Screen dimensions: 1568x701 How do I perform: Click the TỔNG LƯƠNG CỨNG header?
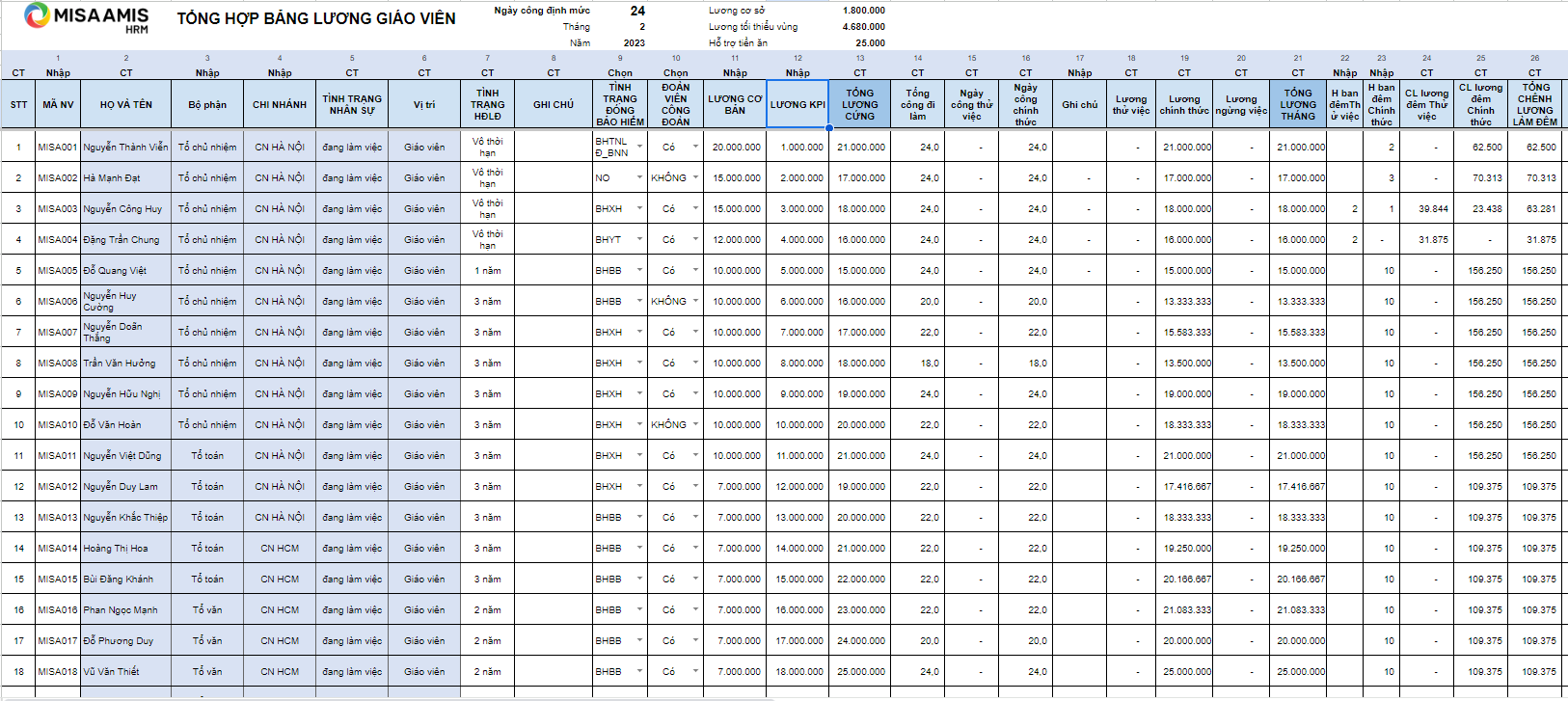[x=860, y=104]
